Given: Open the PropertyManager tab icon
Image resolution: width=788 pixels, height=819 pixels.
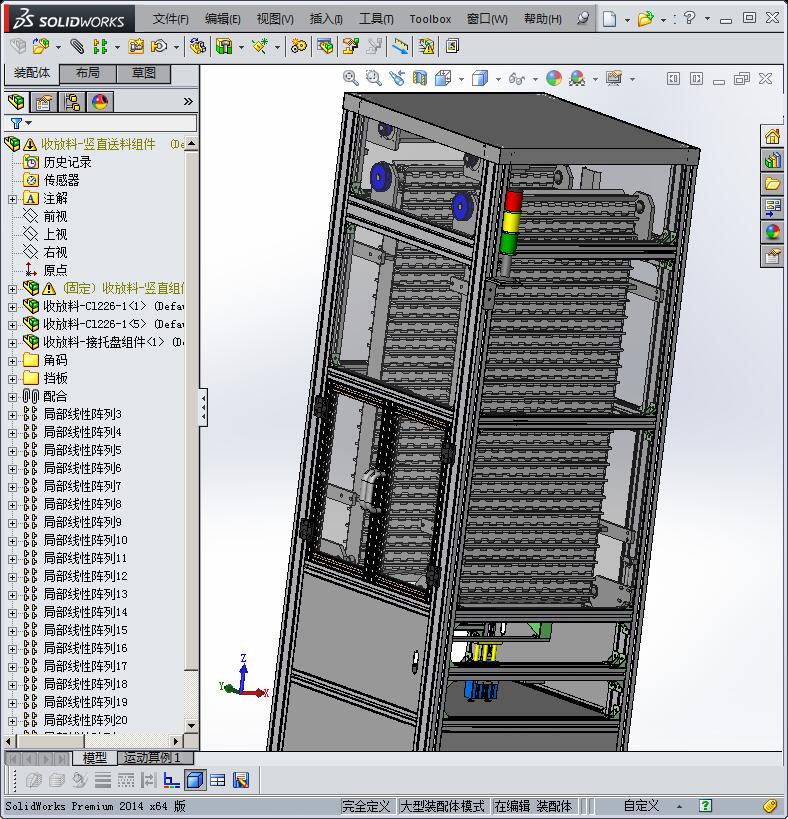Looking at the screenshot, I should pos(44,102).
